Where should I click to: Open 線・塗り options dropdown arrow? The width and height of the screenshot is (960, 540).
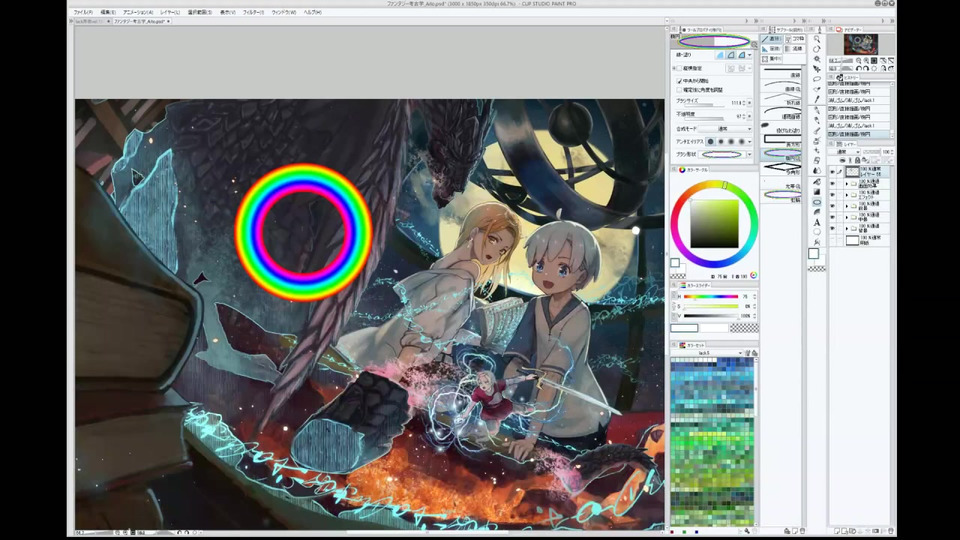click(749, 55)
